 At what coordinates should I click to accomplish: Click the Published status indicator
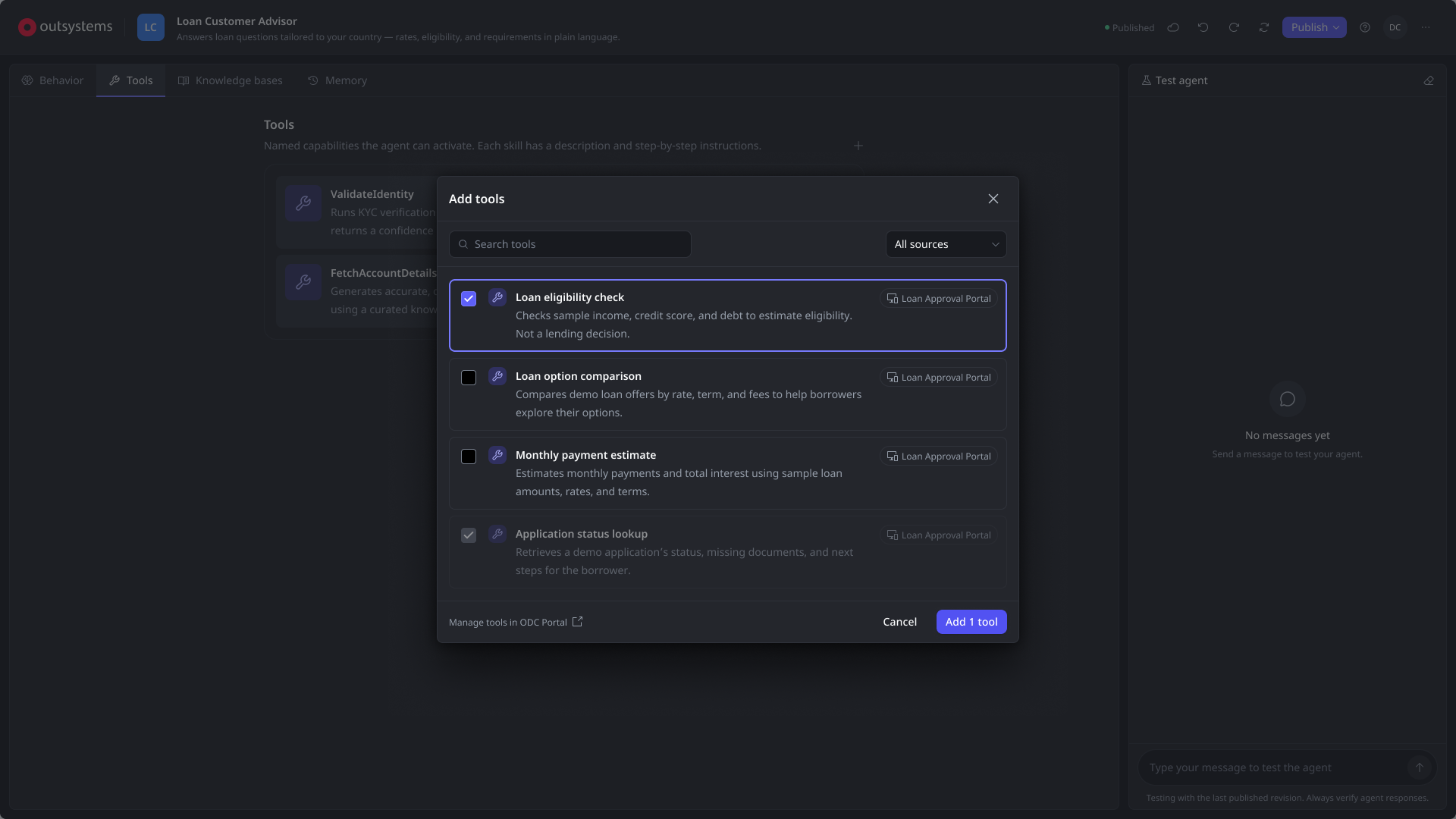pyautogui.click(x=1129, y=28)
